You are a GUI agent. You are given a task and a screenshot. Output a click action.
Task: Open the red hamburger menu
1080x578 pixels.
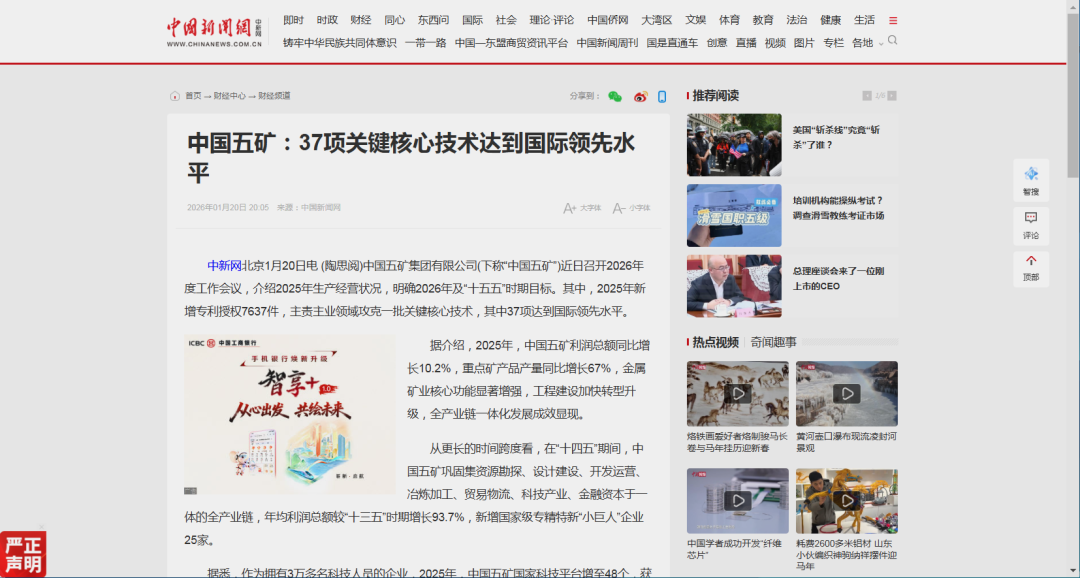tap(893, 19)
